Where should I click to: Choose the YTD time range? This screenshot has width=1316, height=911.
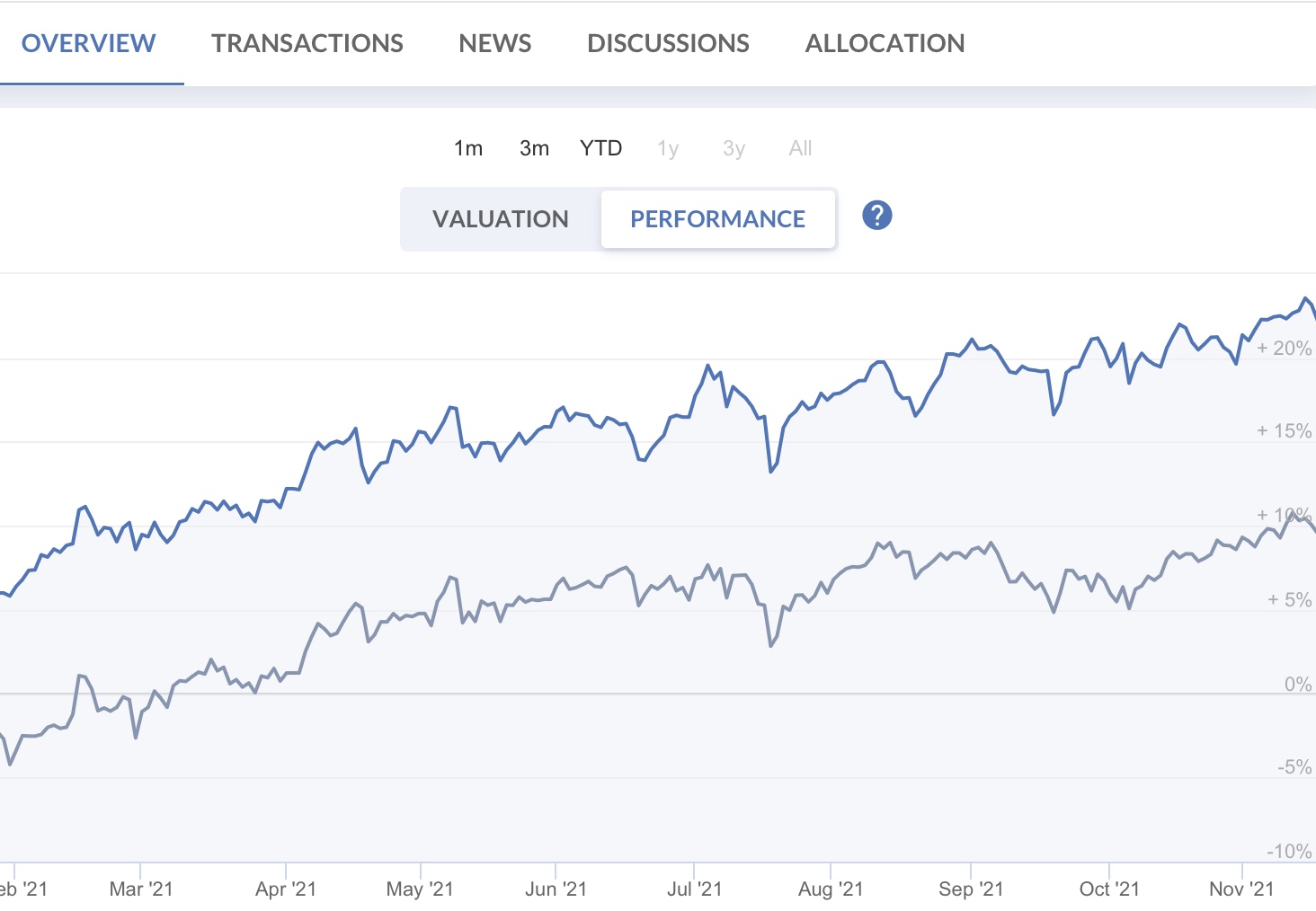coord(601,148)
